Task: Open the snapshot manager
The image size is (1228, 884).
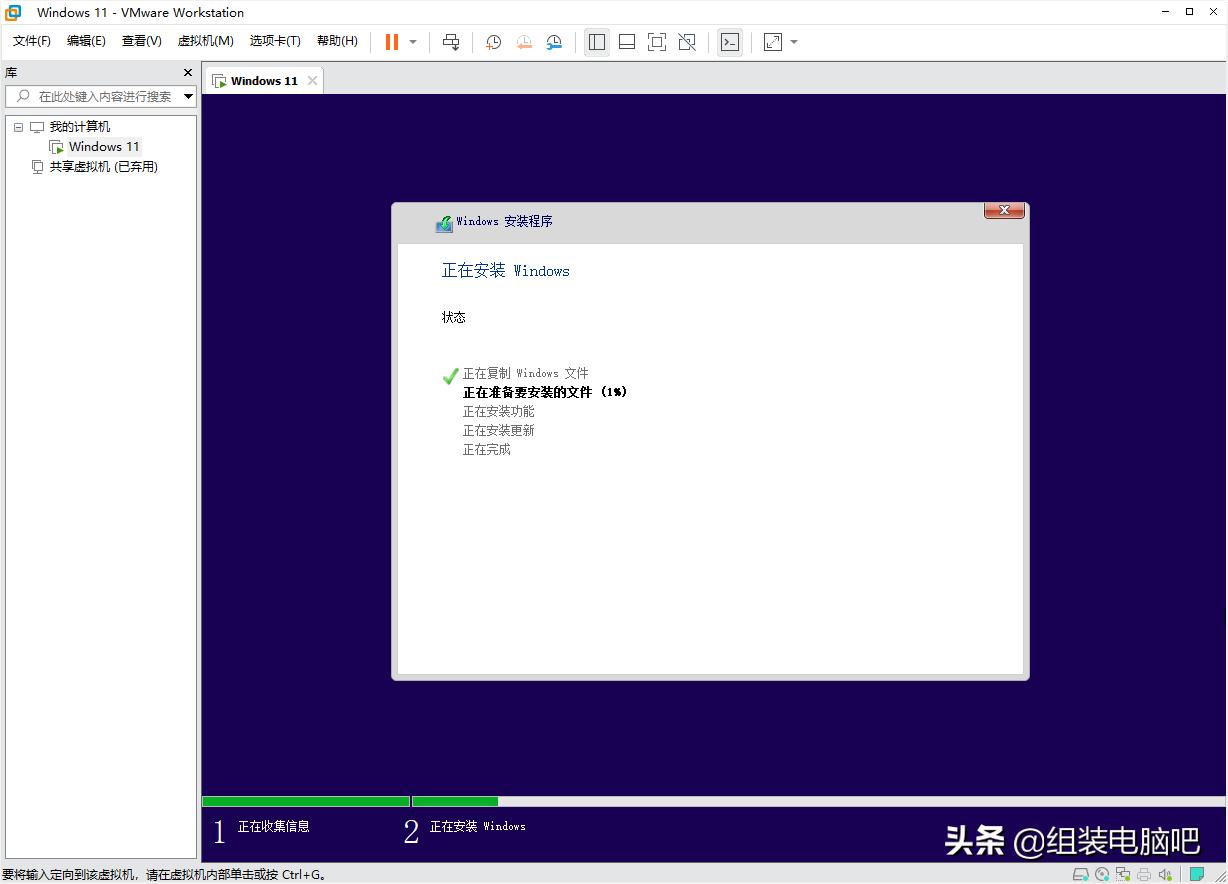Action: pyautogui.click(x=554, y=42)
